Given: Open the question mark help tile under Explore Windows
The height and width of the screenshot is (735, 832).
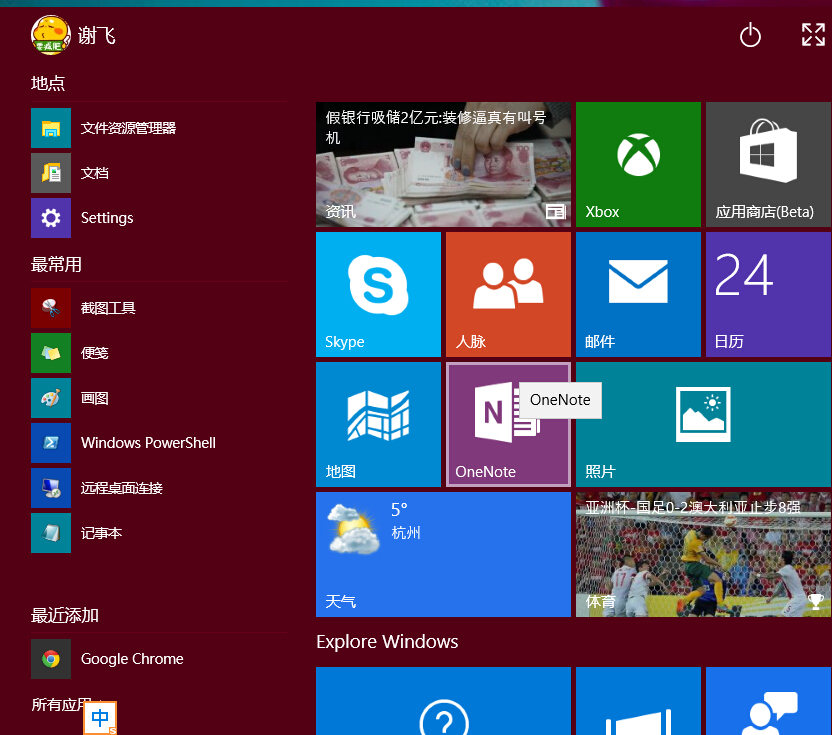Looking at the screenshot, I should (x=444, y=701).
